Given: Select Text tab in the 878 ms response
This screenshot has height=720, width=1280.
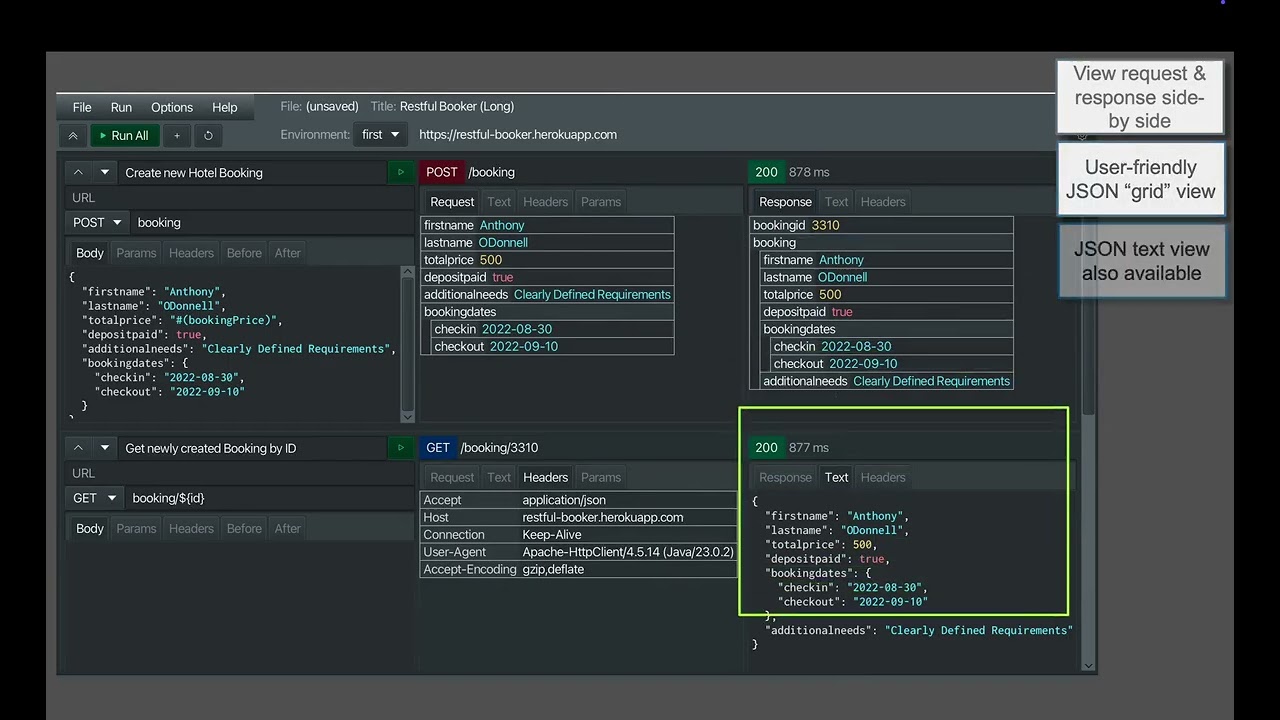Looking at the screenshot, I should point(837,201).
